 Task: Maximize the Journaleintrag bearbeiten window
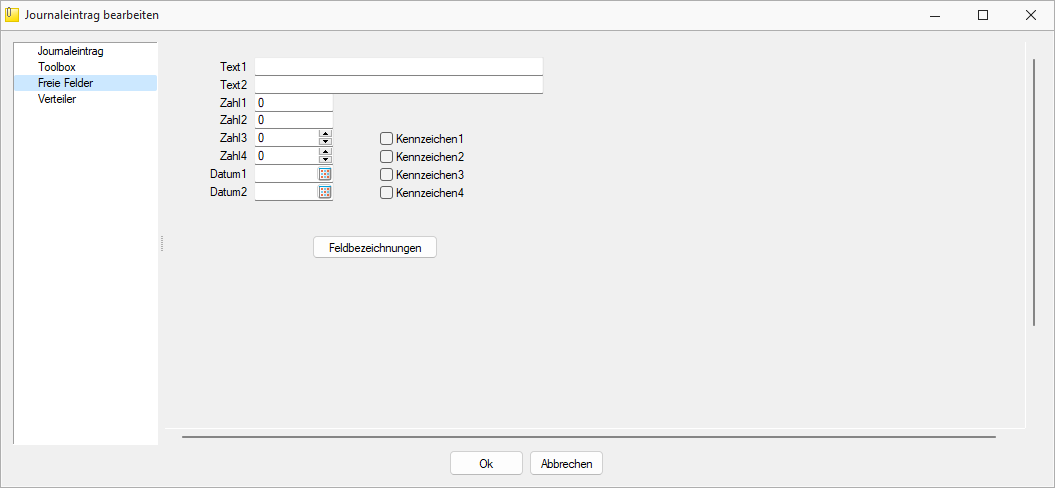(983, 15)
